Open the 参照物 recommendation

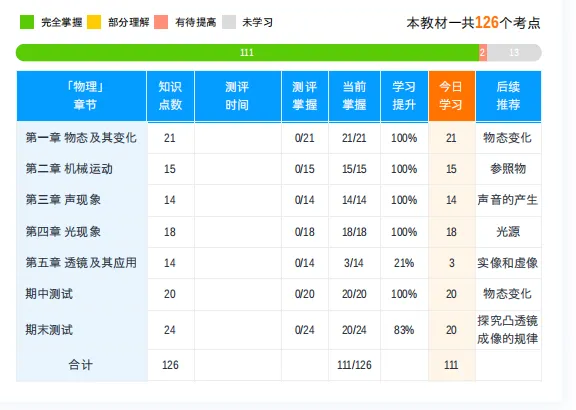[508, 169]
